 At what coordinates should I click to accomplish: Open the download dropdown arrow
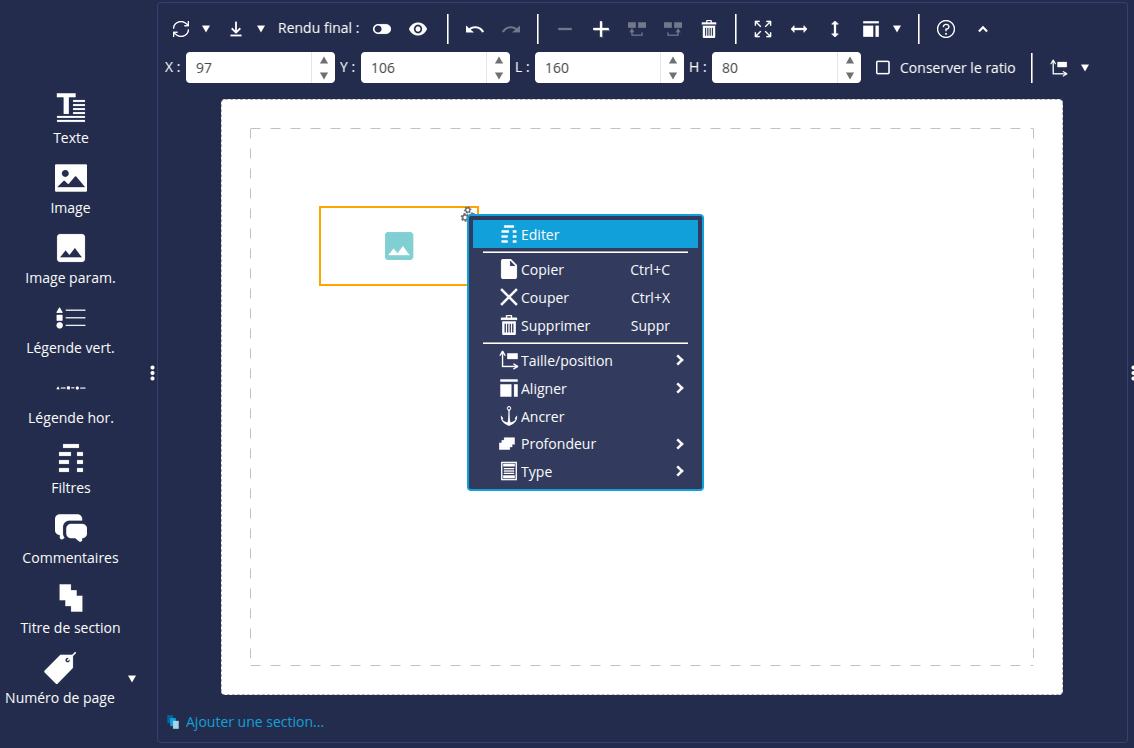(261, 29)
